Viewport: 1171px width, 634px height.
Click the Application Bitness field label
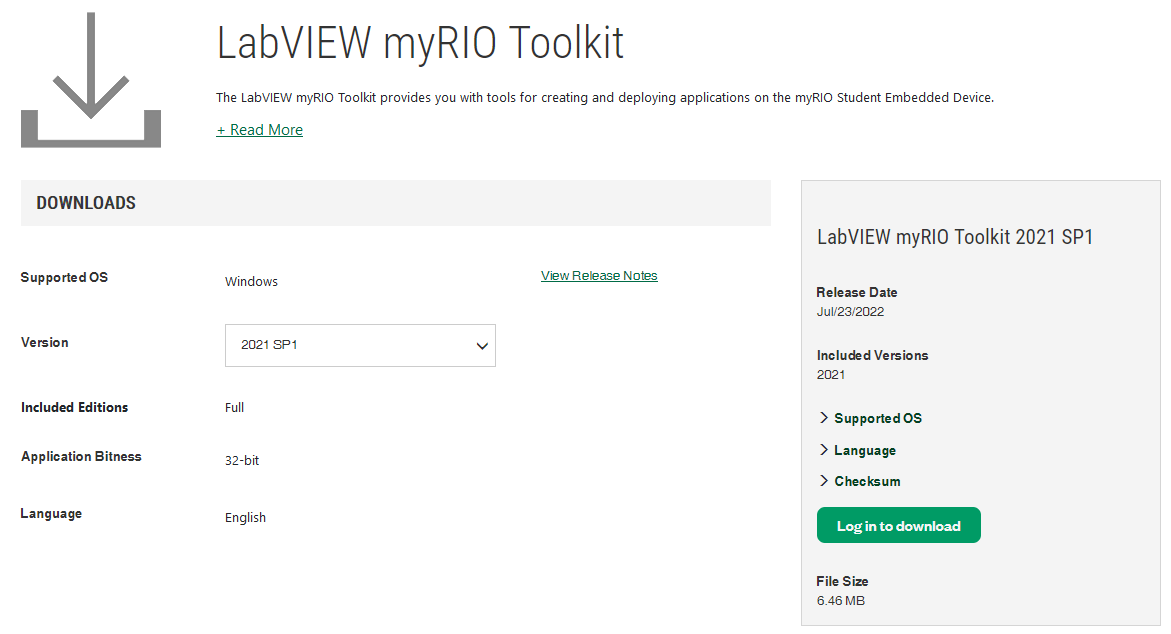pyautogui.click(x=81, y=457)
